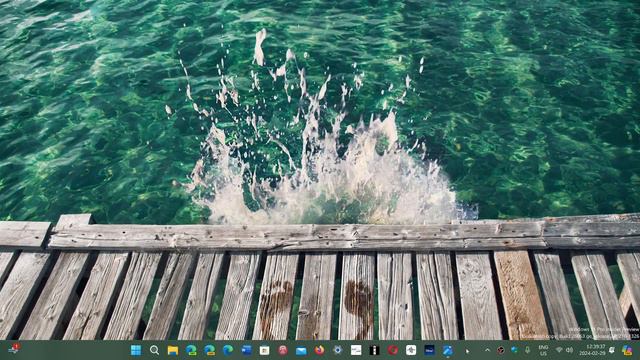Screen dimensions: 640x360
Task: Click the red-black circular tray icon
Action: pos(501,350)
